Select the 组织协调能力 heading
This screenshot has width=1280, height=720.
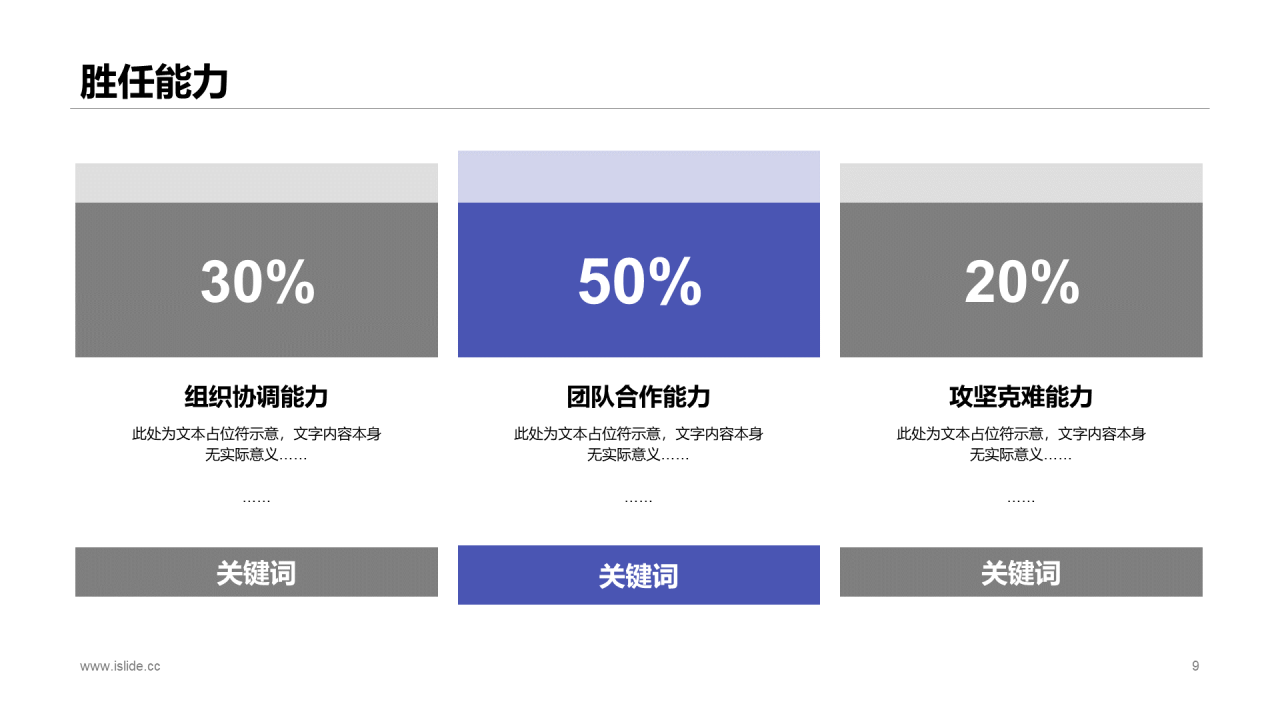(x=256, y=397)
